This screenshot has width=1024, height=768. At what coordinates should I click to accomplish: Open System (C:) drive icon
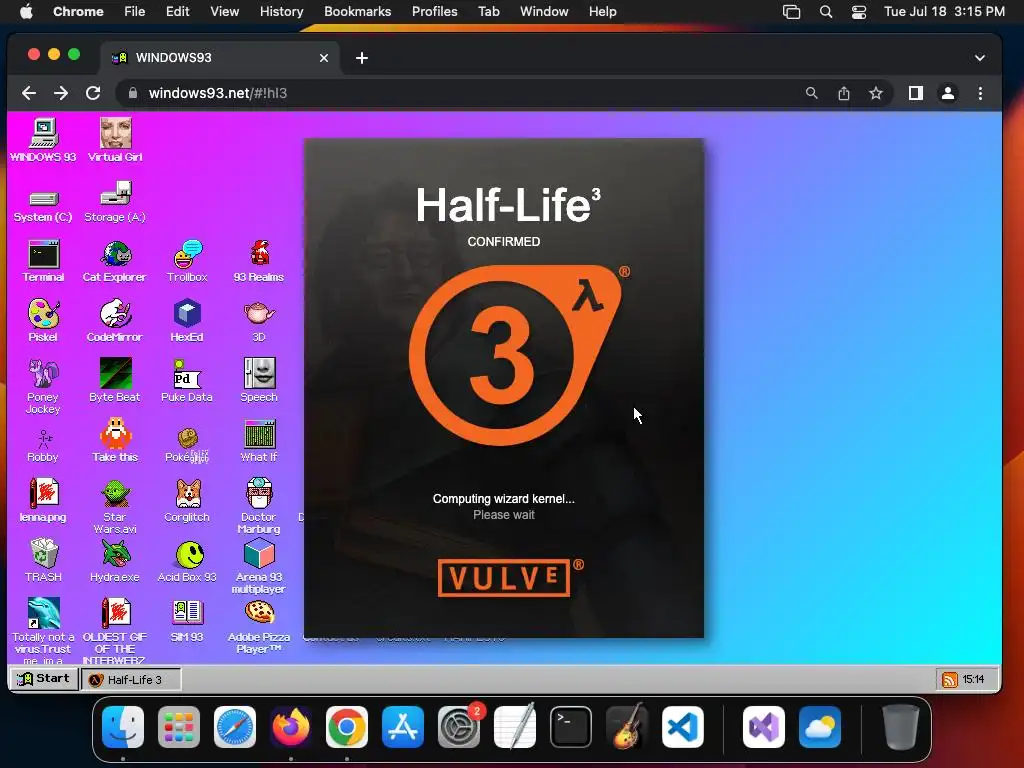pyautogui.click(x=43, y=205)
